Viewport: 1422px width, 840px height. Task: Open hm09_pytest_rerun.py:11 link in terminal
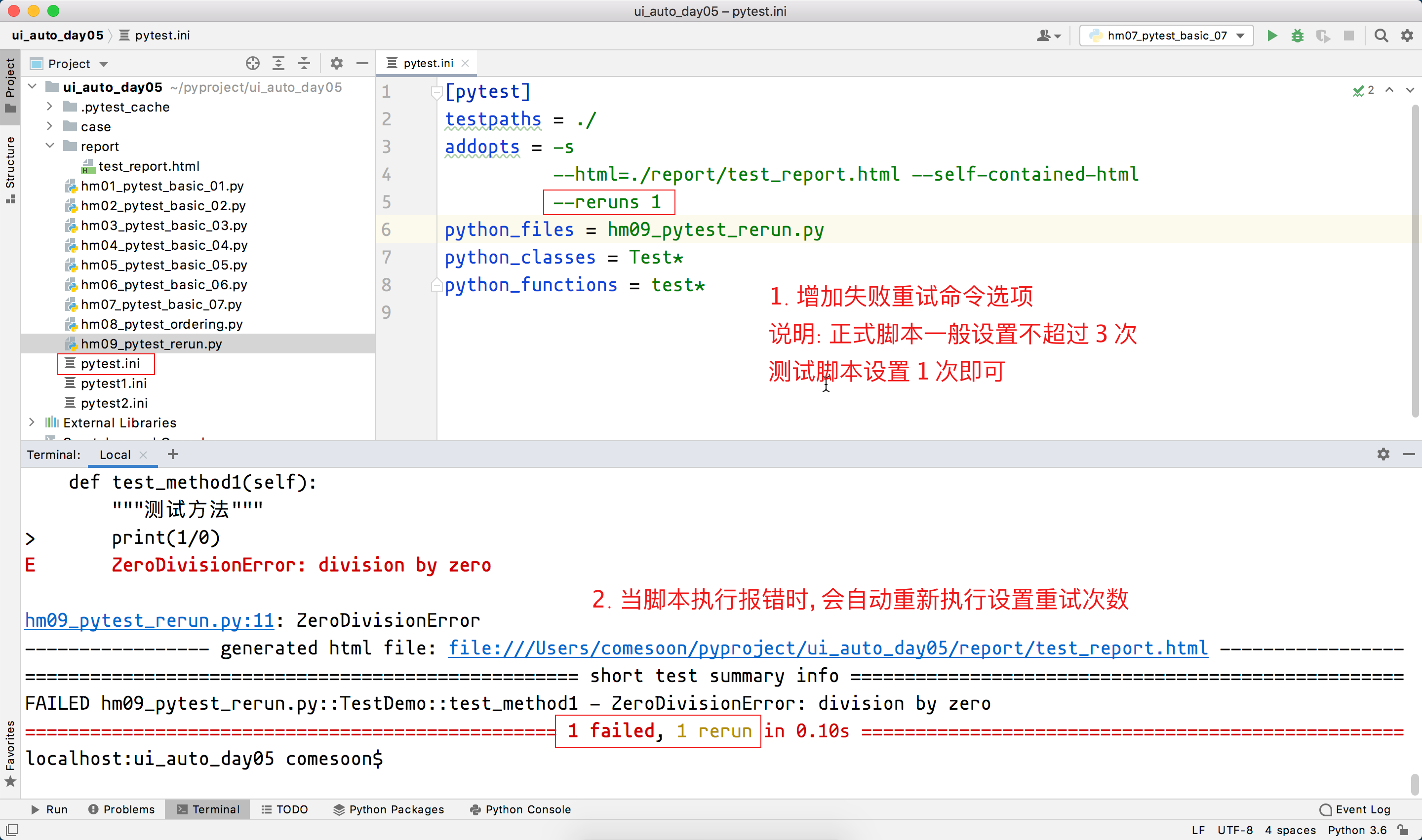tap(150, 620)
